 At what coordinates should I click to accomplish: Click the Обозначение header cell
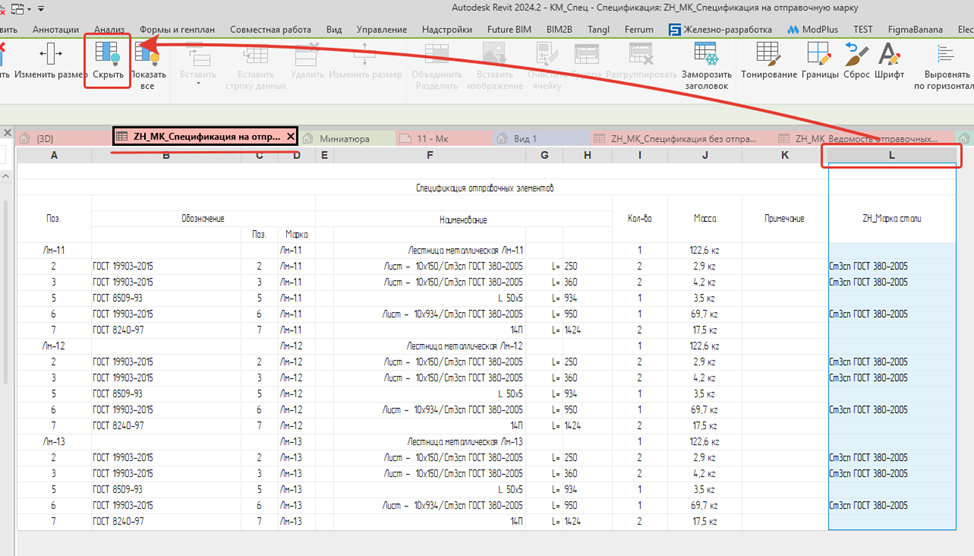tap(203, 219)
